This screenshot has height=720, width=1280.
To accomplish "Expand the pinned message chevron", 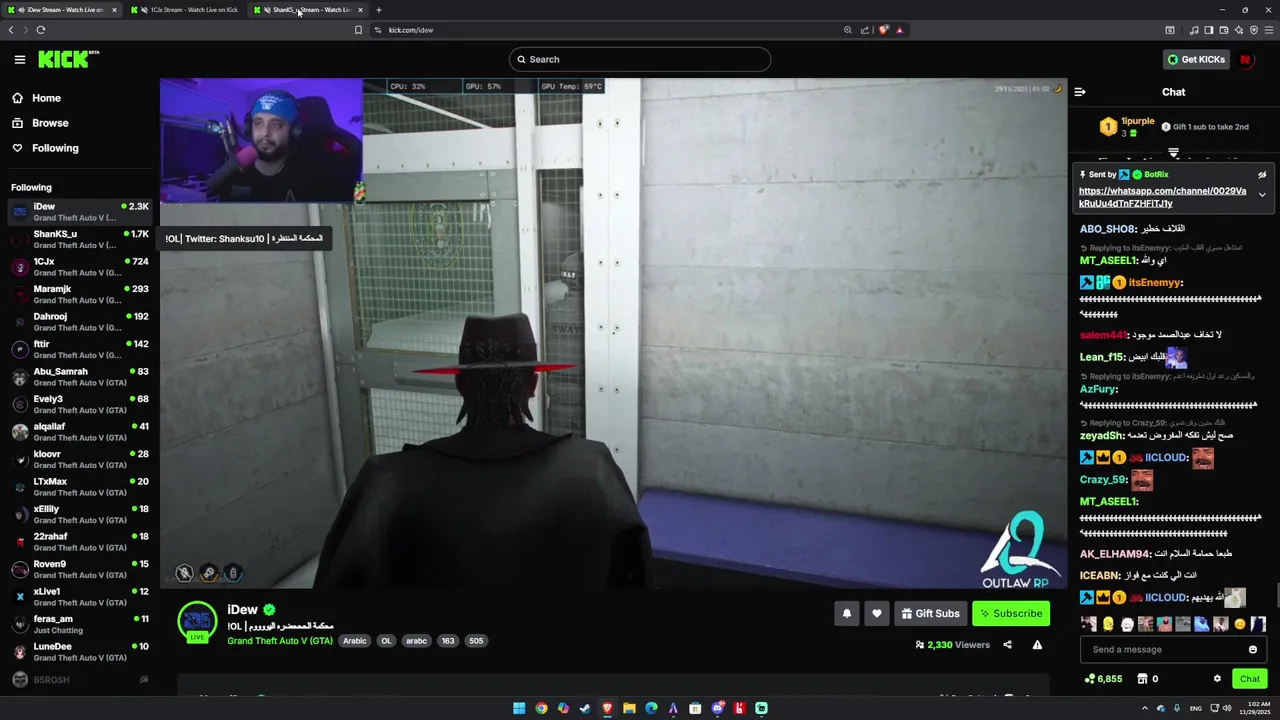I will point(1262,195).
